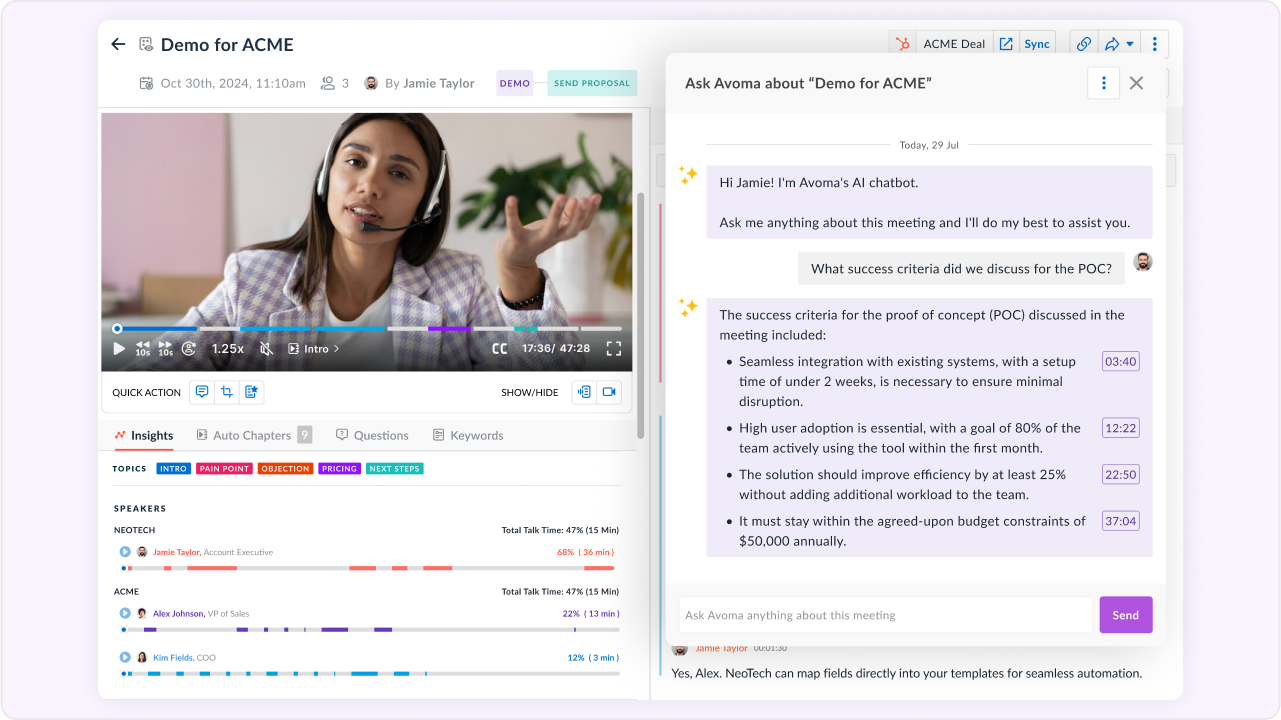Open the Auto Chapters tab
Screen dimensions: 1281x720
click(253, 435)
